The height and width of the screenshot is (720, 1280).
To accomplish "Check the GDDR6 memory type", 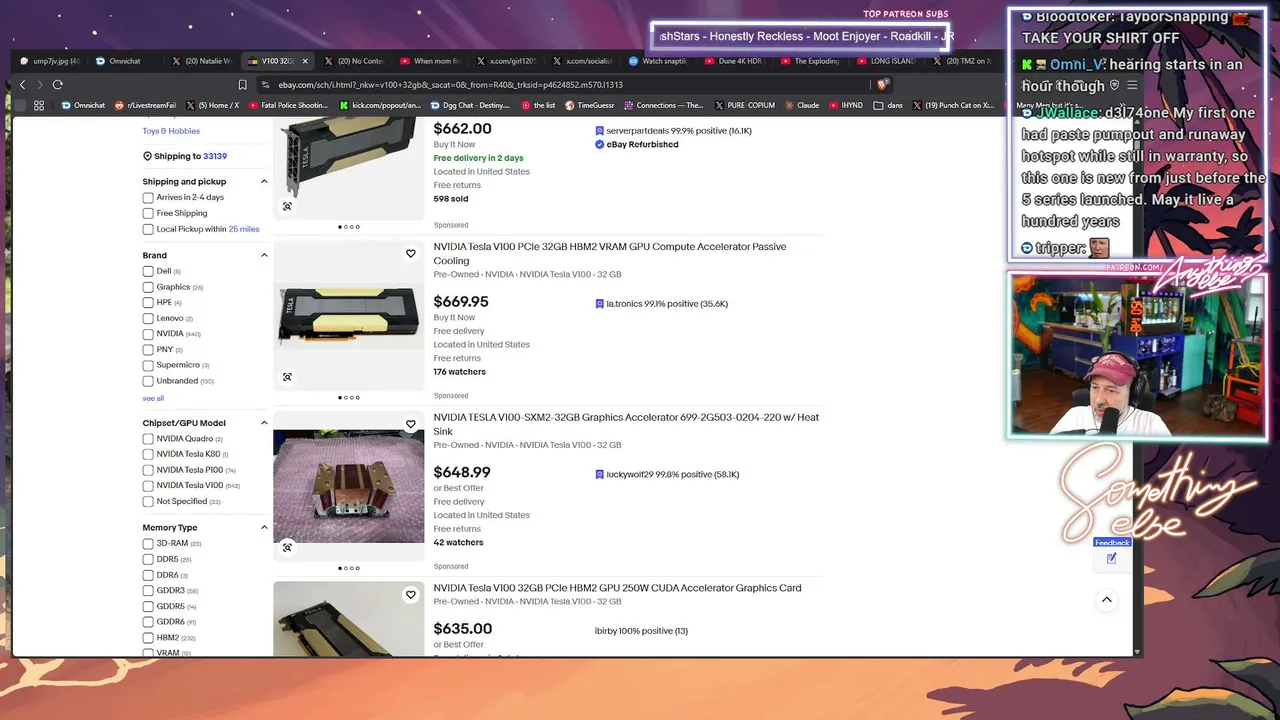I will pos(148,622).
